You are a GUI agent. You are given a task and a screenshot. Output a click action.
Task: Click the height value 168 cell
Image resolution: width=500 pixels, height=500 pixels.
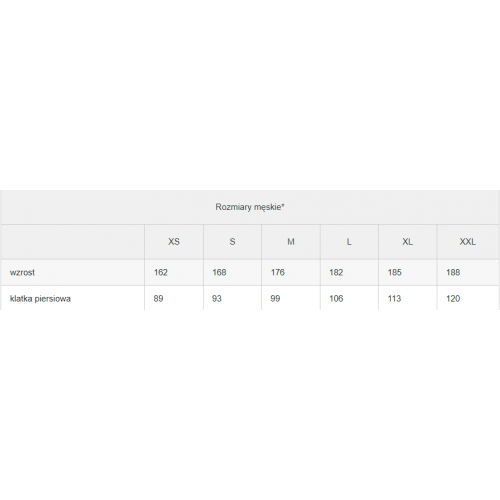(232, 273)
